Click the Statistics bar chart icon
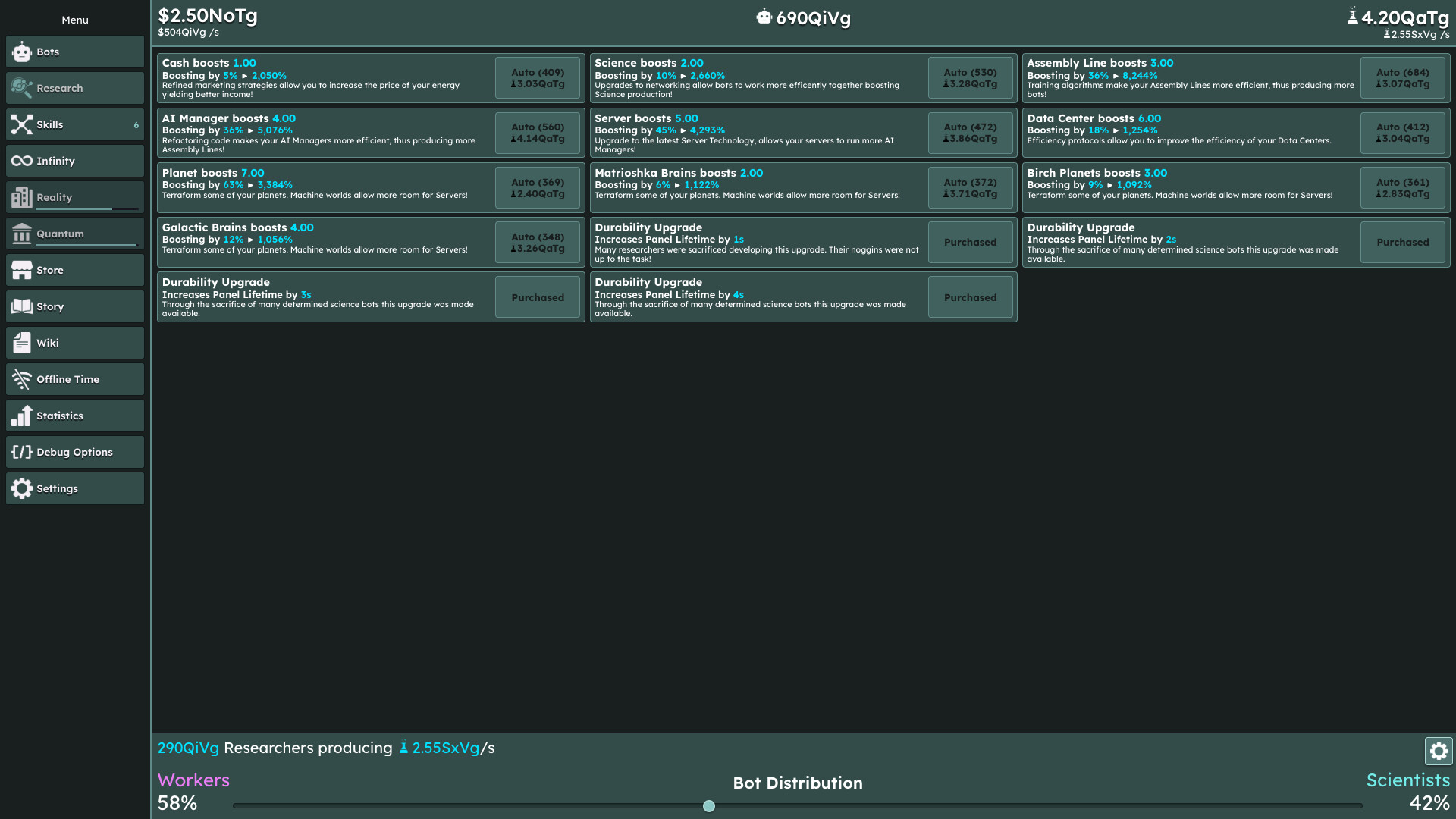 click(22, 416)
